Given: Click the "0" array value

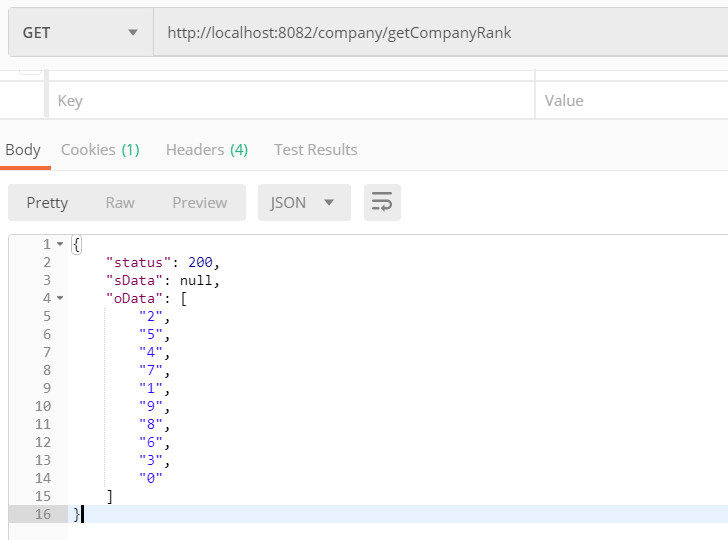Looking at the screenshot, I should (151, 478).
